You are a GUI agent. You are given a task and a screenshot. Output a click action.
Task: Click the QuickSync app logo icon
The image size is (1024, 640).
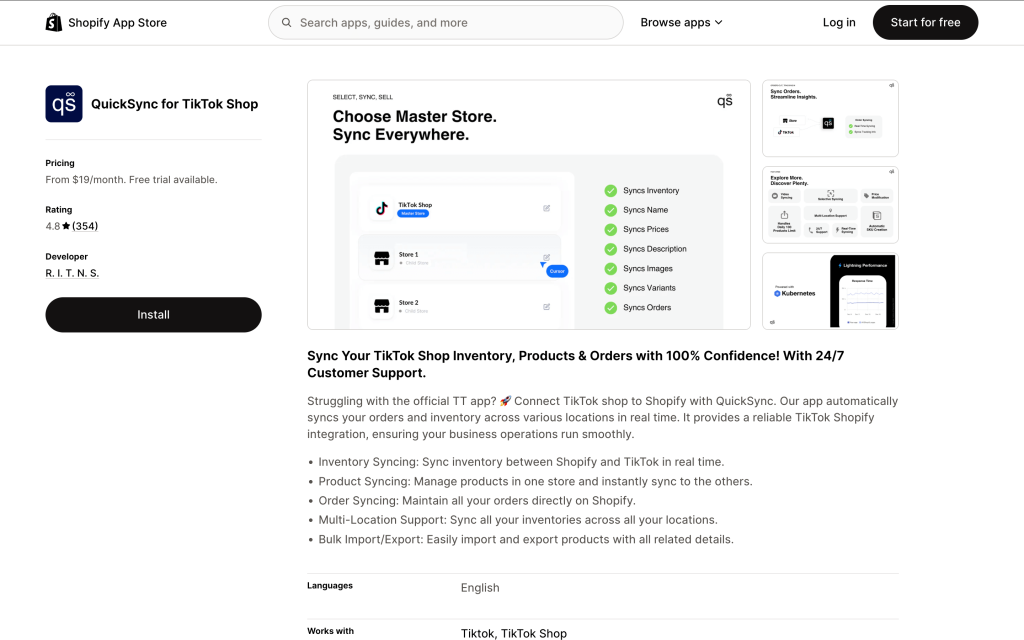coord(64,104)
